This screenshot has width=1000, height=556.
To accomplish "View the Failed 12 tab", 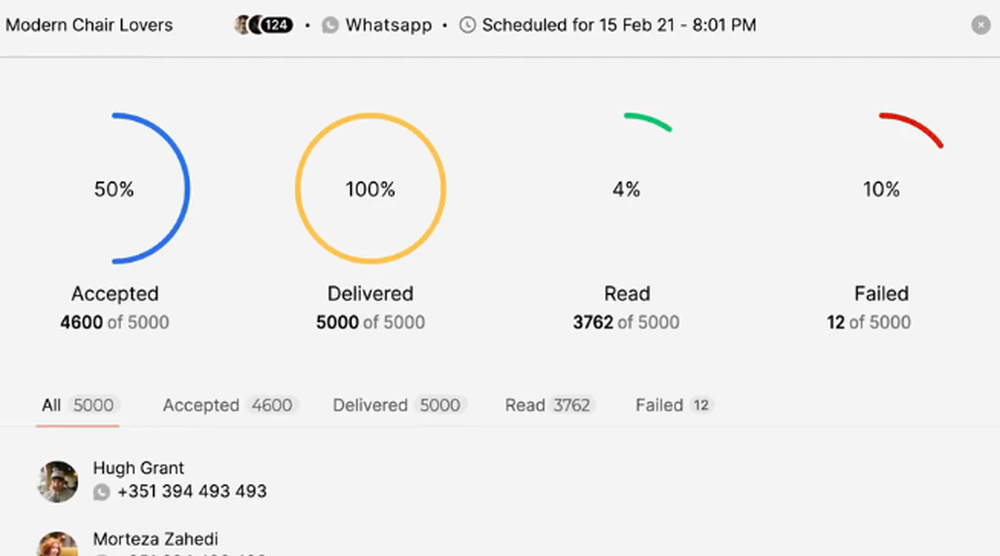I will point(674,405).
